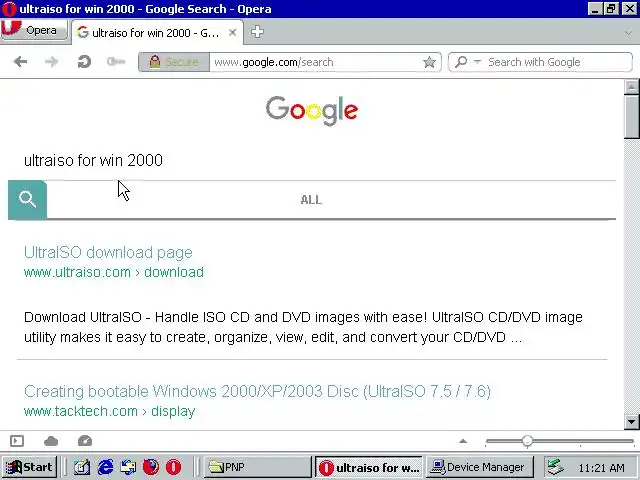This screenshot has height=480, width=640.
Task: Expand search engine selector dropdown
Action: tap(477, 62)
